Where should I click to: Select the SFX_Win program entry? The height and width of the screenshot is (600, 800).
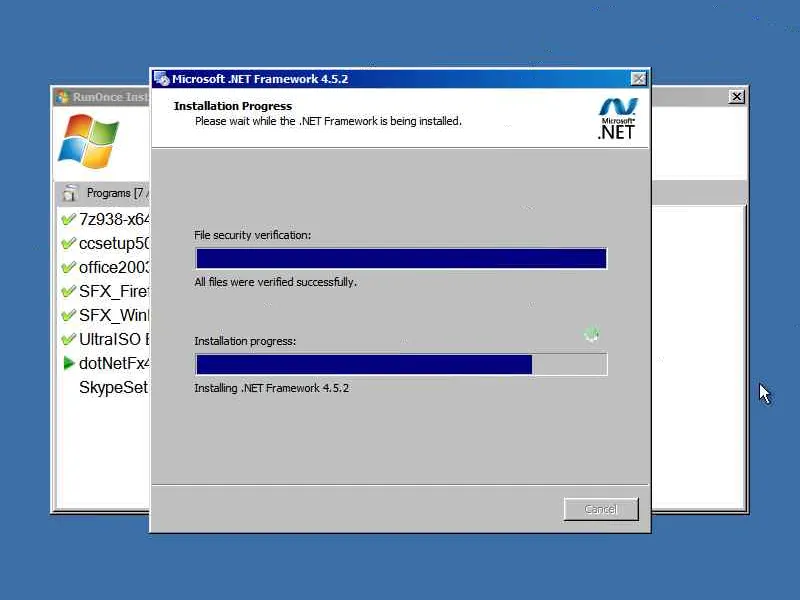(x=114, y=315)
